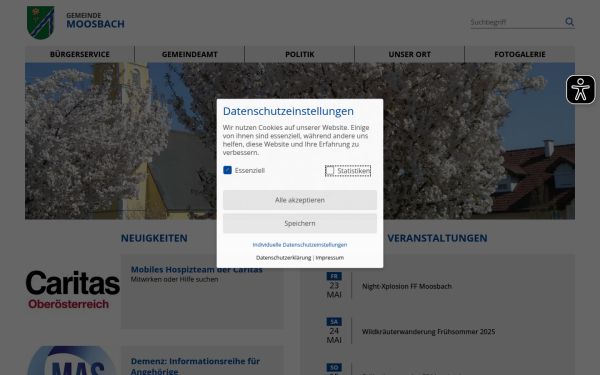Click the Suchbegriff search field
Image resolution: width=600 pixels, height=375 pixels.
click(517, 22)
